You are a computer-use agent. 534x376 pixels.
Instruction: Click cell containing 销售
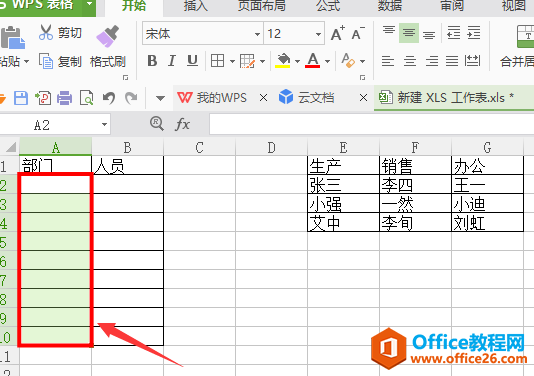tap(415, 166)
